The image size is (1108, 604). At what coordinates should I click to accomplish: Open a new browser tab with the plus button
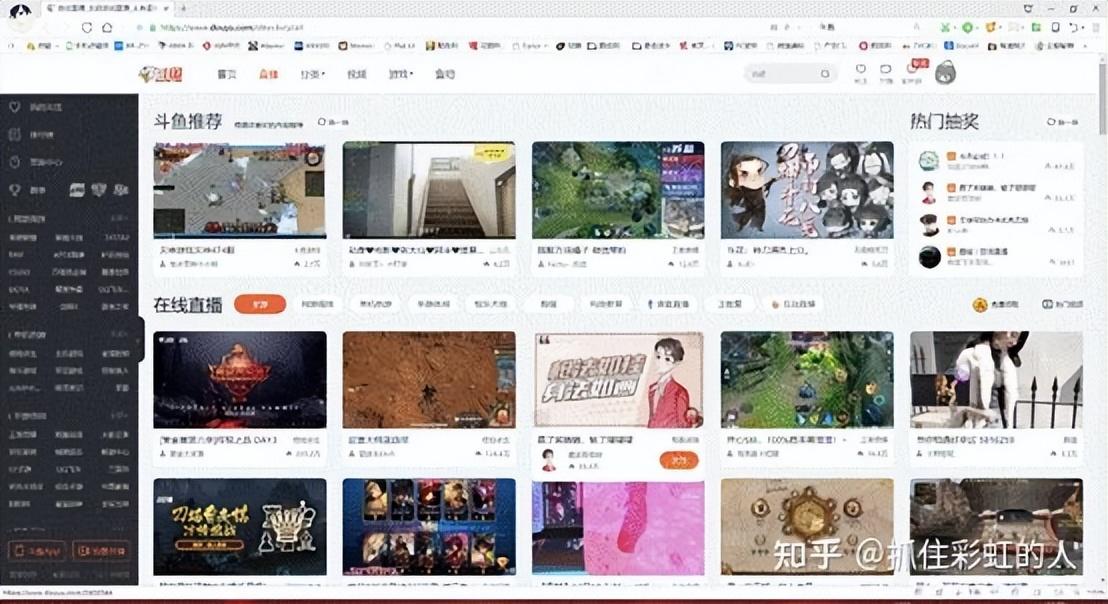point(183,8)
